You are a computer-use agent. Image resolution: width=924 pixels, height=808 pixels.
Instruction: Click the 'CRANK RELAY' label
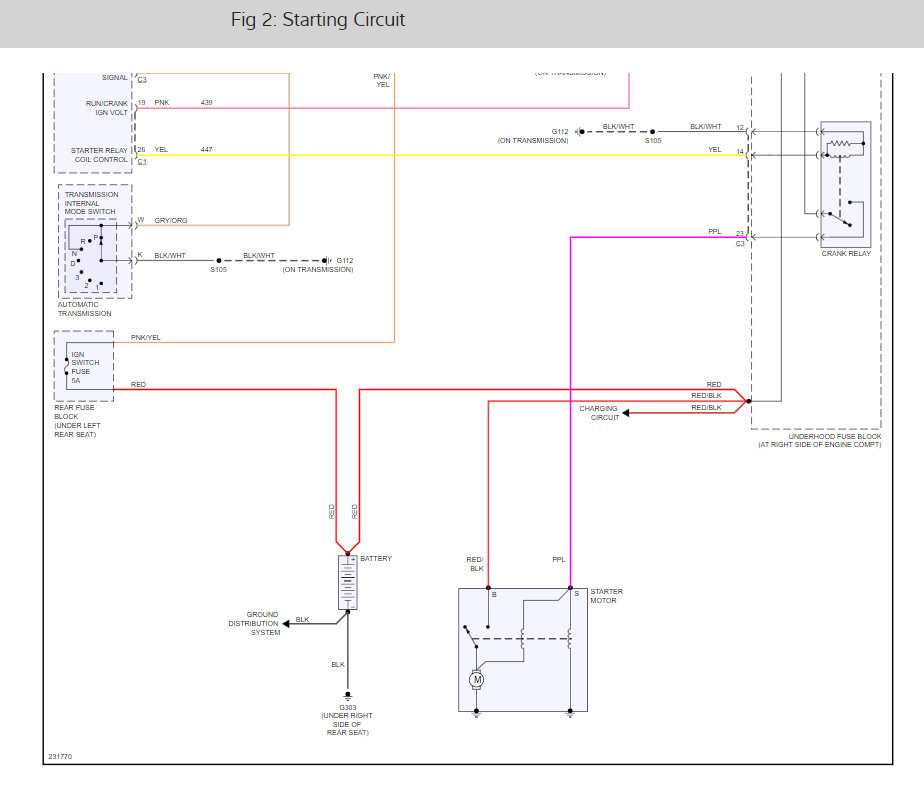click(x=846, y=253)
